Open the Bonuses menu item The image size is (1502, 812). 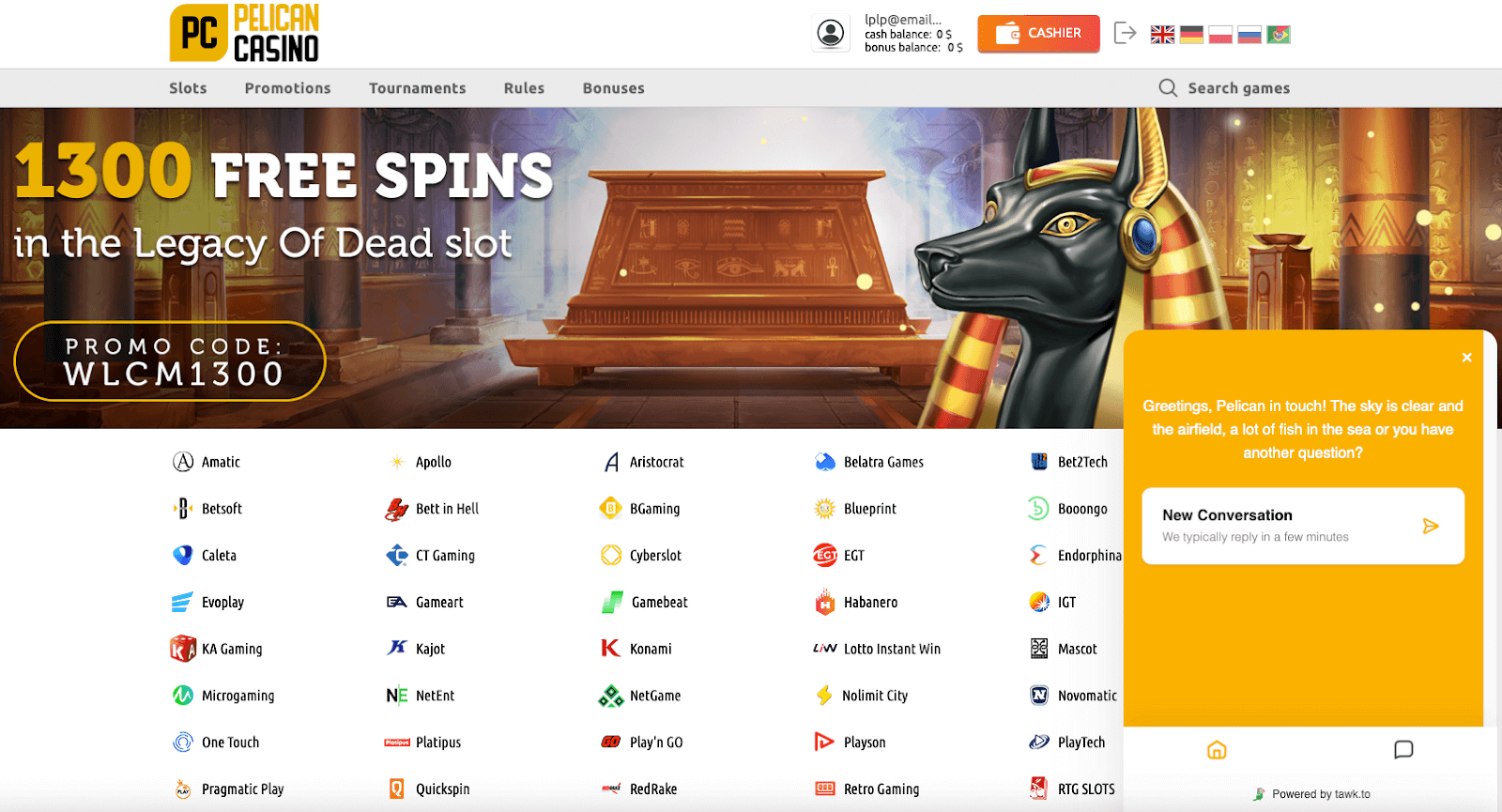point(613,88)
